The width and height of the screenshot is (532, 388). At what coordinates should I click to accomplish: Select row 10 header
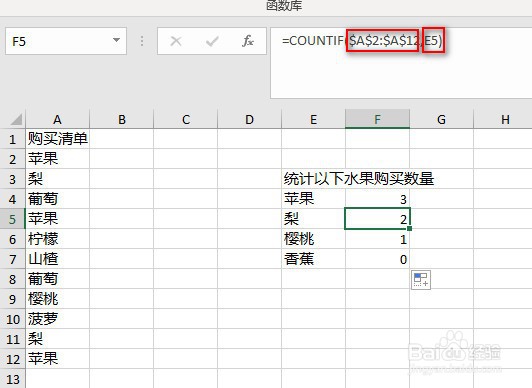13,319
